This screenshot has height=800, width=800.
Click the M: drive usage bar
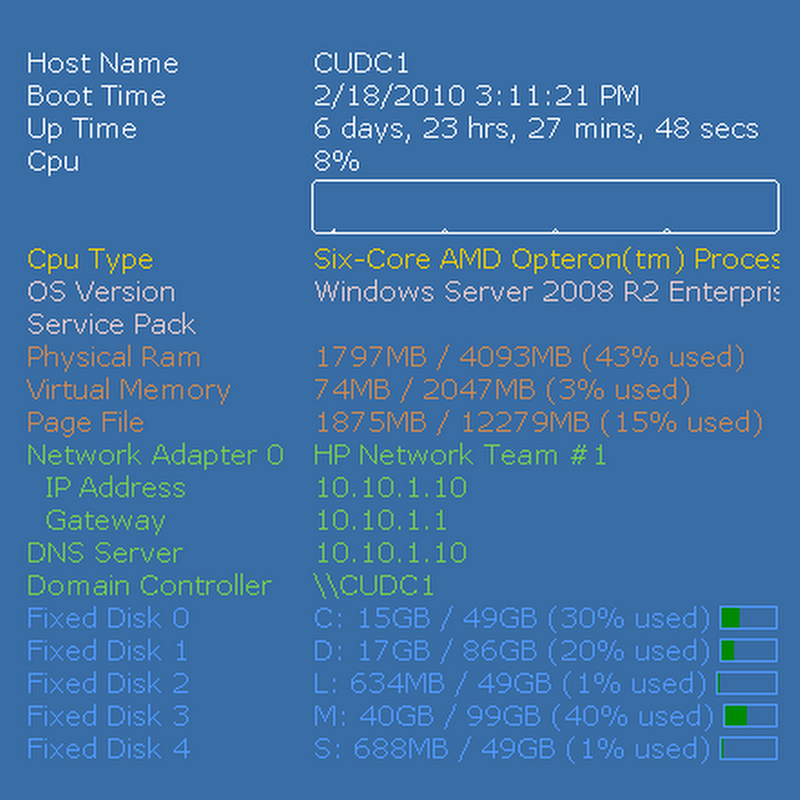tap(750, 716)
